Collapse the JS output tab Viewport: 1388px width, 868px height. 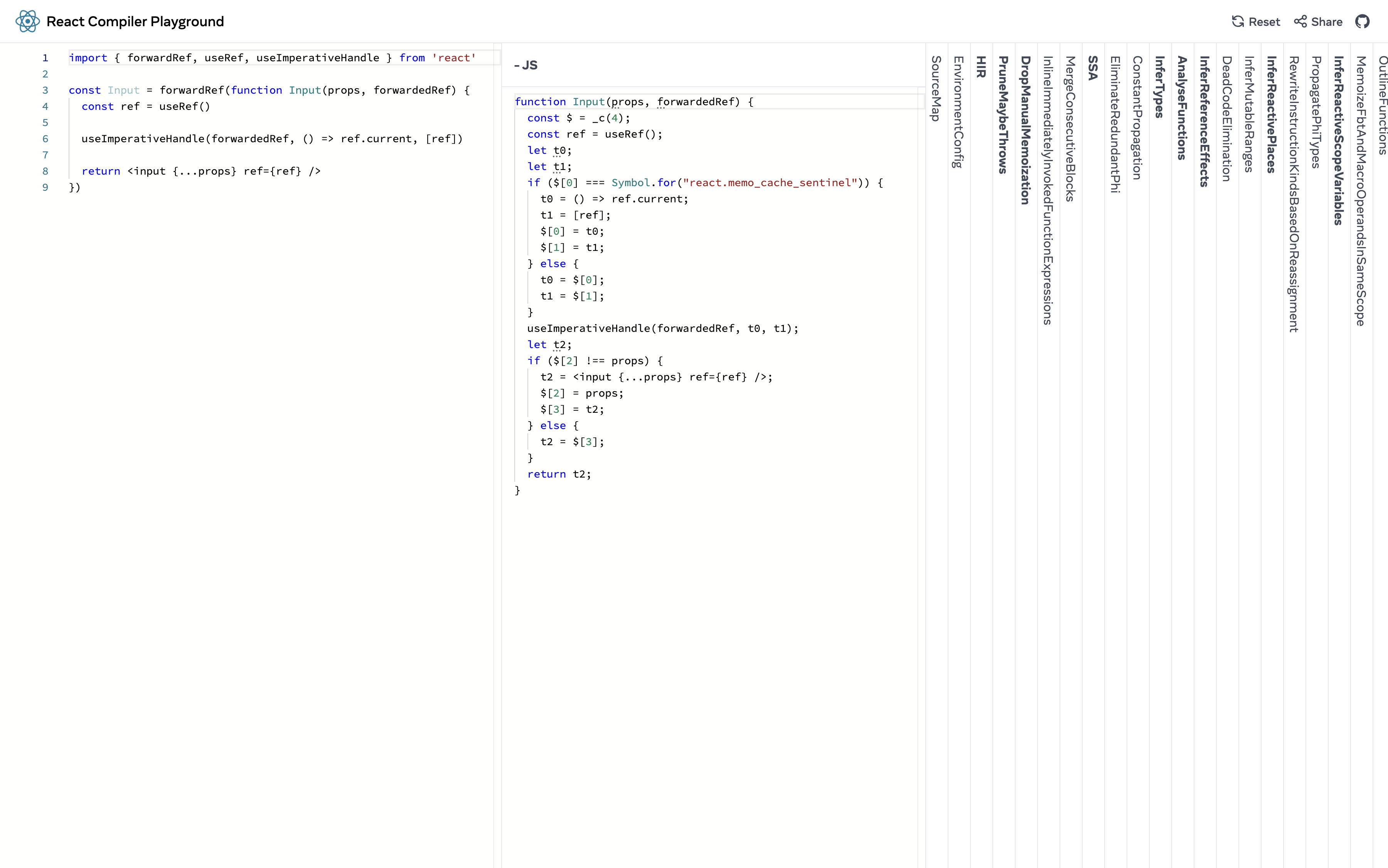pos(526,66)
